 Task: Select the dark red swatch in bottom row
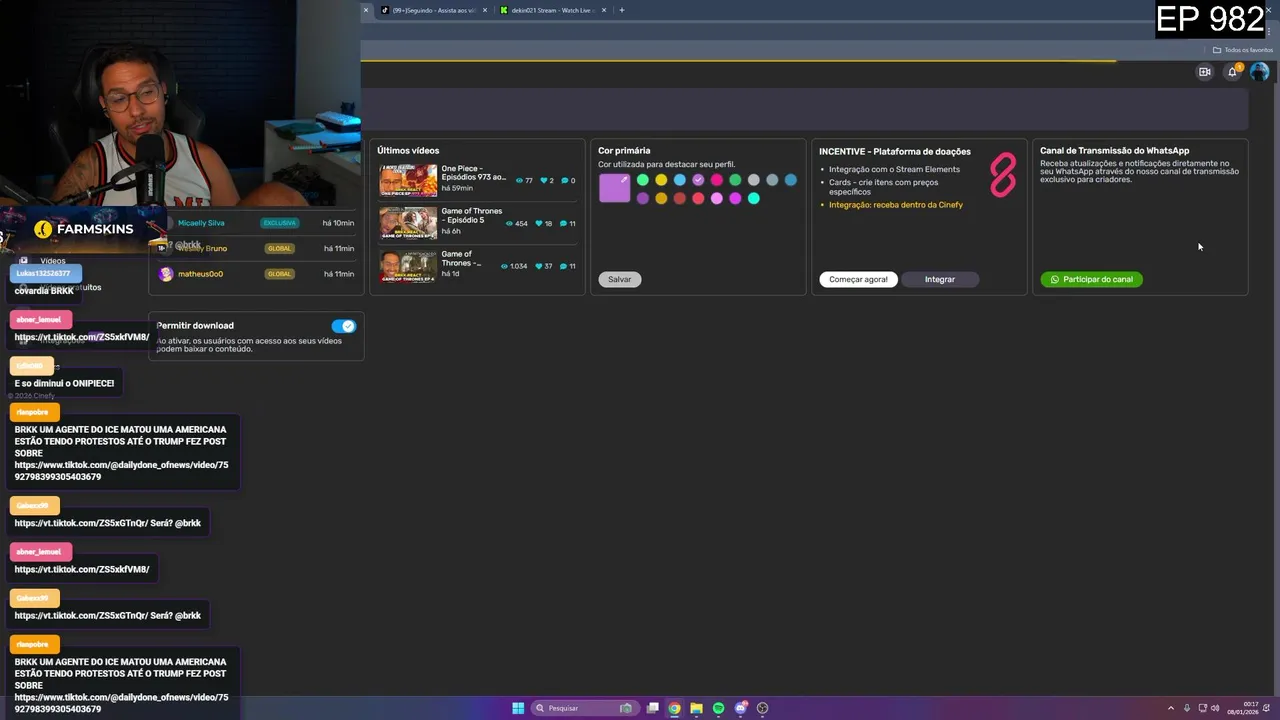click(680, 198)
